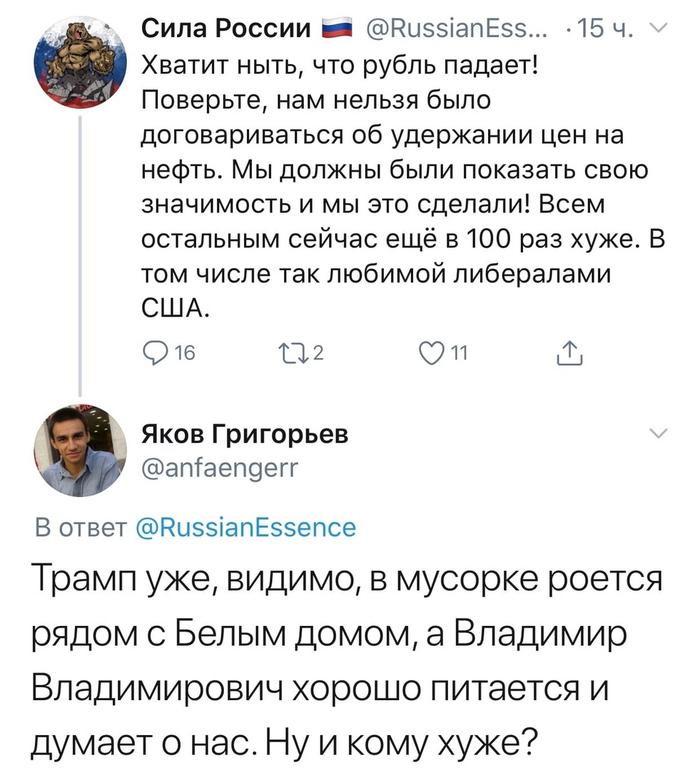700x770 pixels.
Task: Like the tweet with the heart icon
Action: (x=430, y=351)
